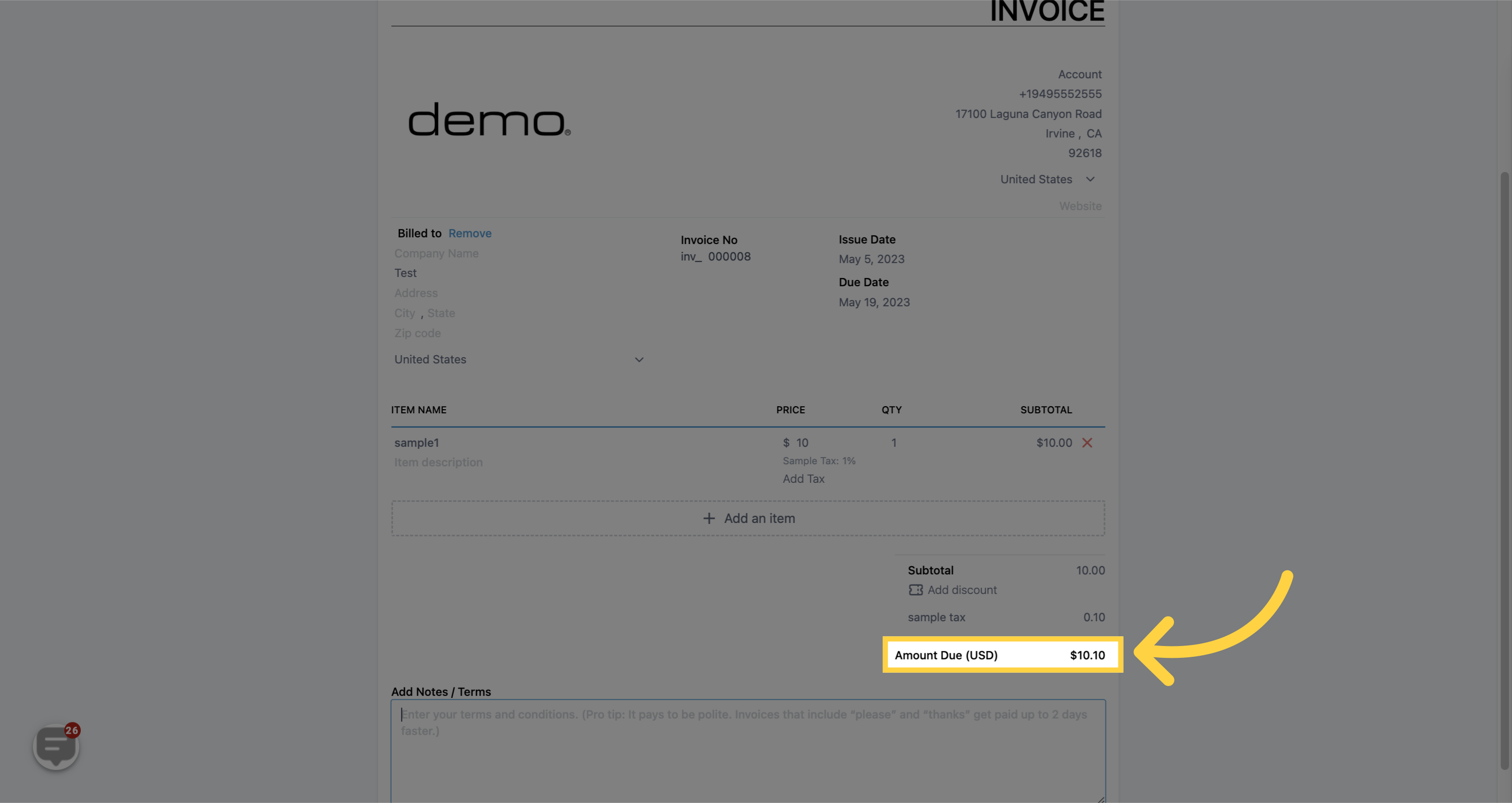Image resolution: width=1512 pixels, height=803 pixels.
Task: Click the Account name field
Action: click(x=1079, y=75)
